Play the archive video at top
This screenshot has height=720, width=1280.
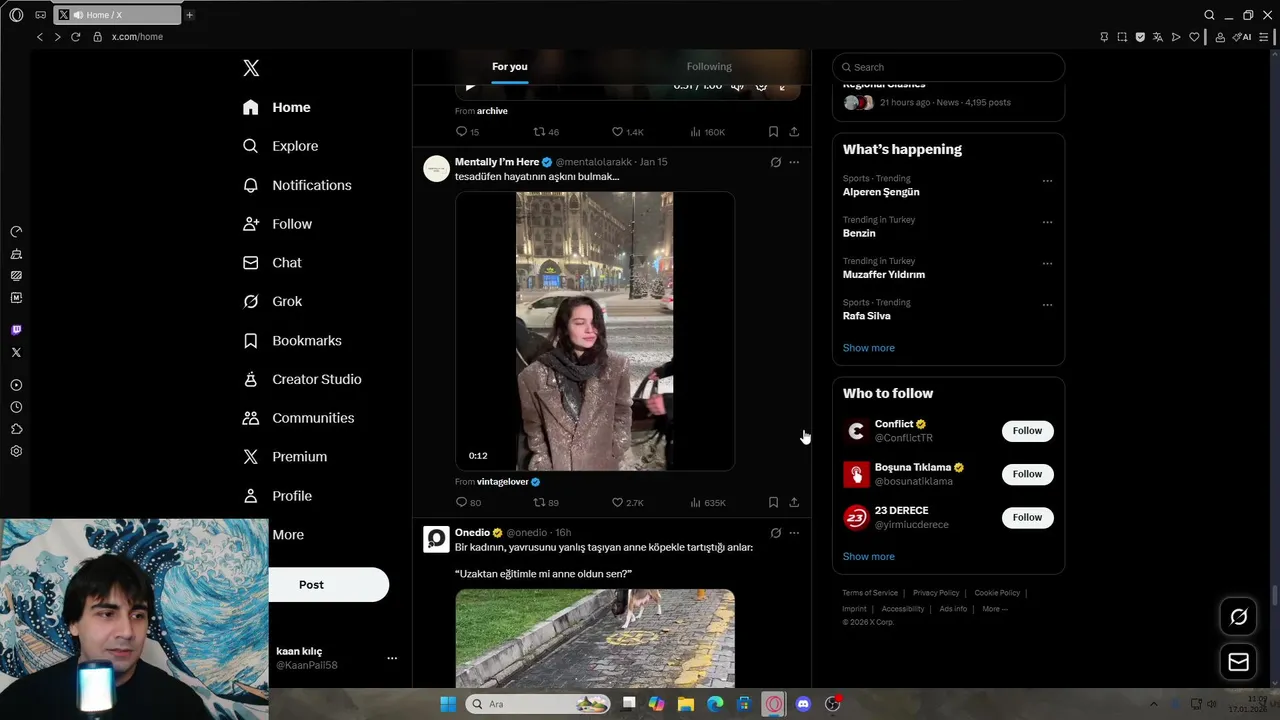click(x=470, y=86)
